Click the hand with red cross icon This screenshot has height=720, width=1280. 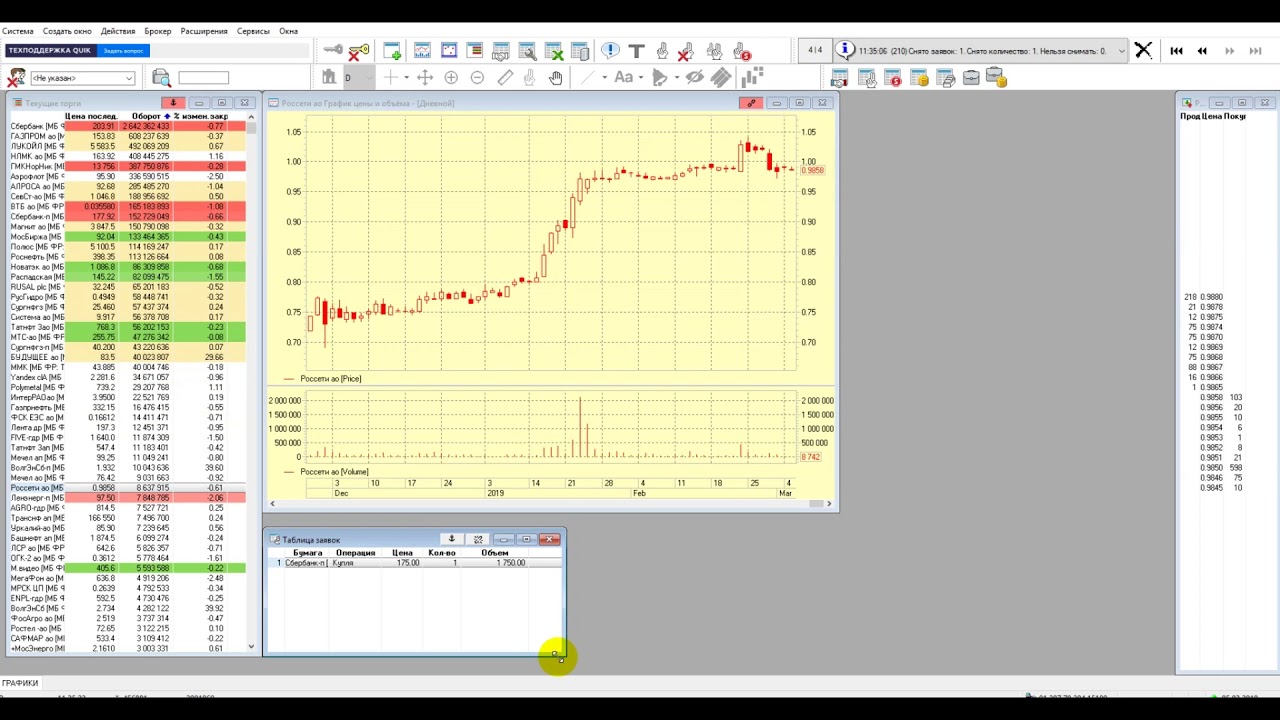pyautogui.click(x=686, y=51)
